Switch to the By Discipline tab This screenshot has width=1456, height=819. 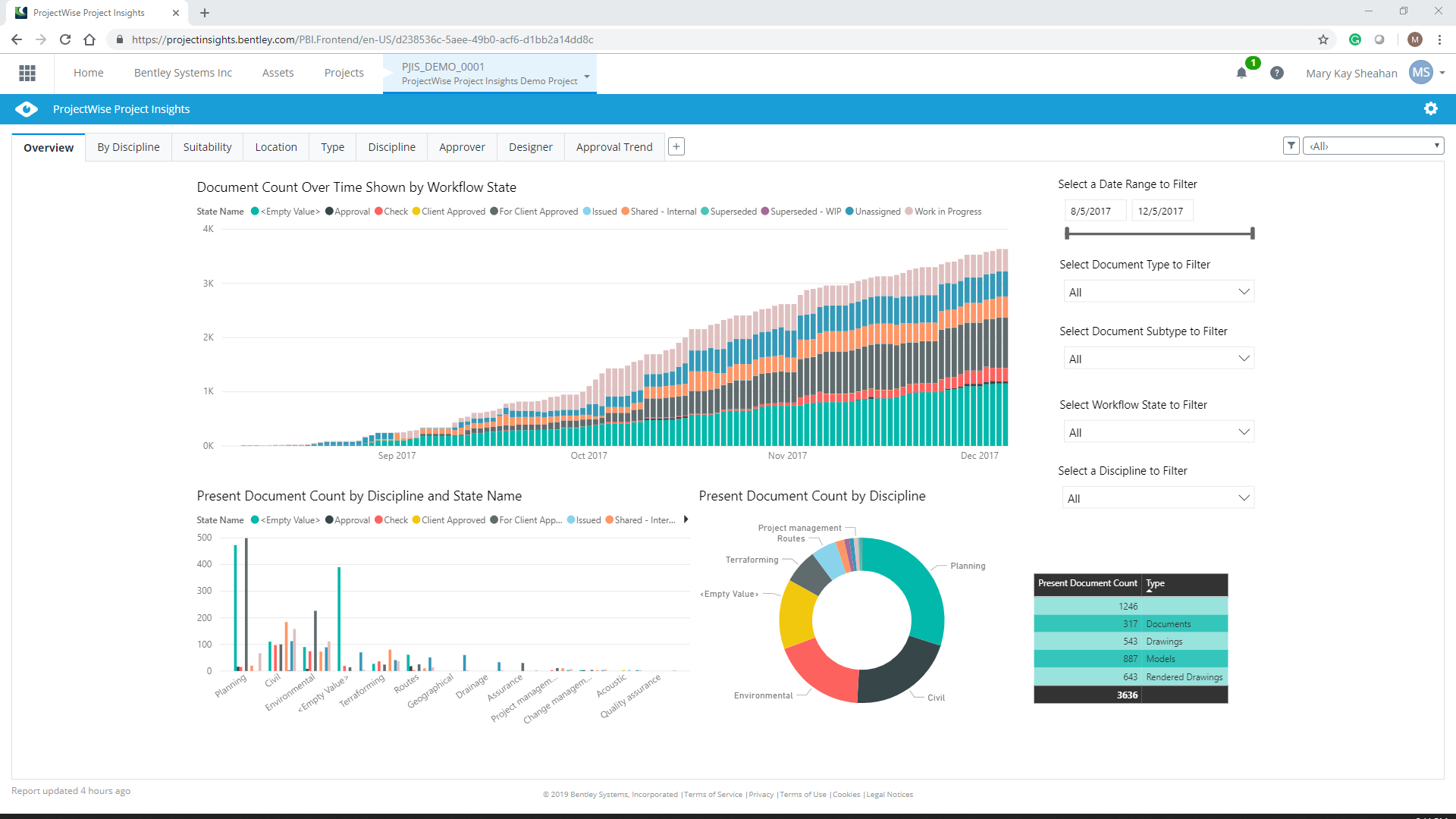click(128, 147)
